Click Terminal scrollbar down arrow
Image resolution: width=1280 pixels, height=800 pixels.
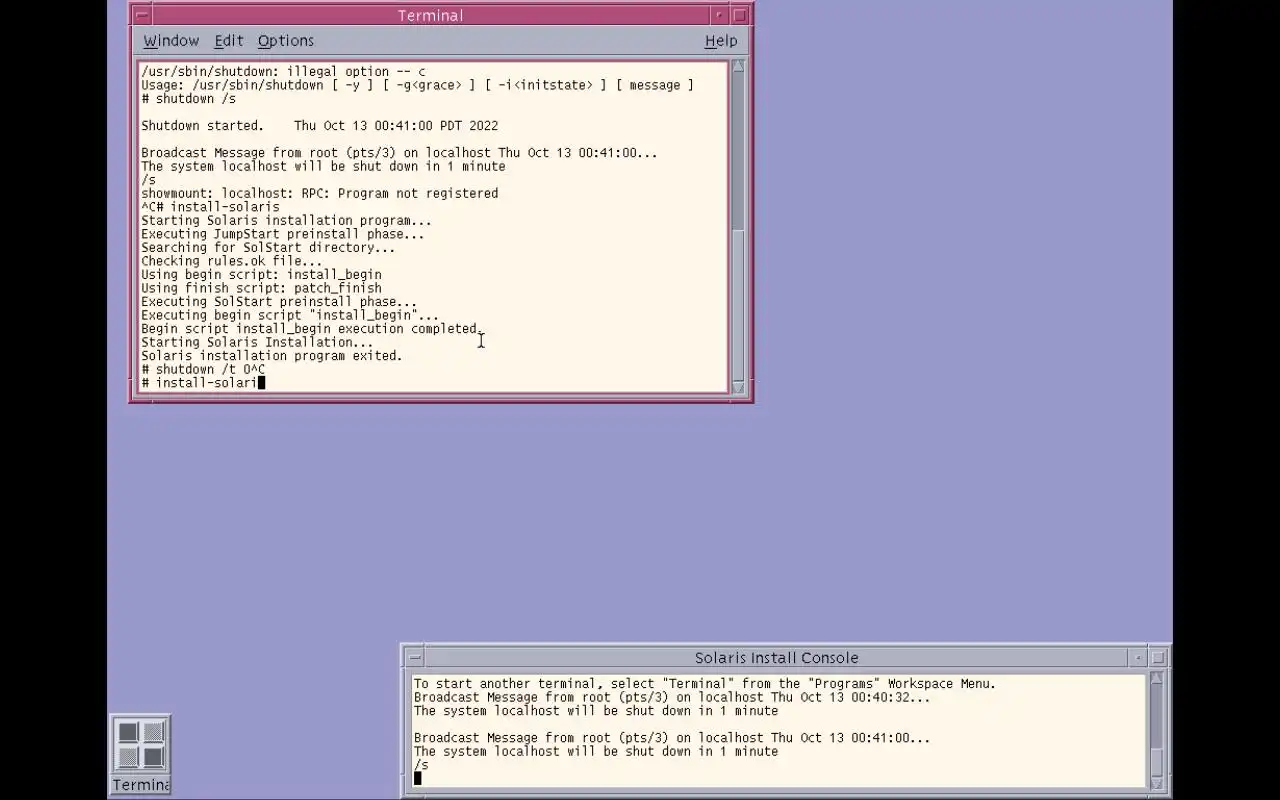tap(738, 387)
